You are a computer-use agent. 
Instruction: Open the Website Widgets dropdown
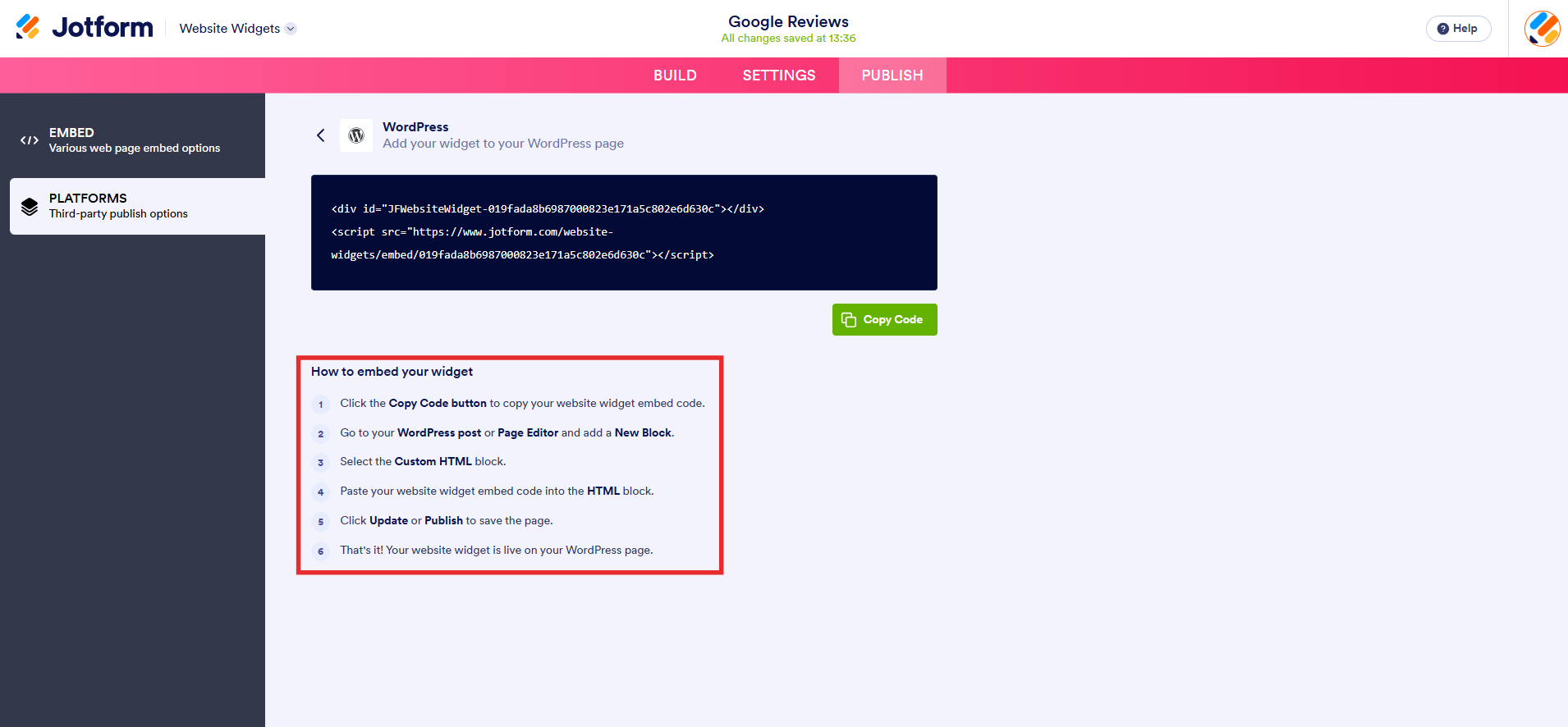pos(237,29)
